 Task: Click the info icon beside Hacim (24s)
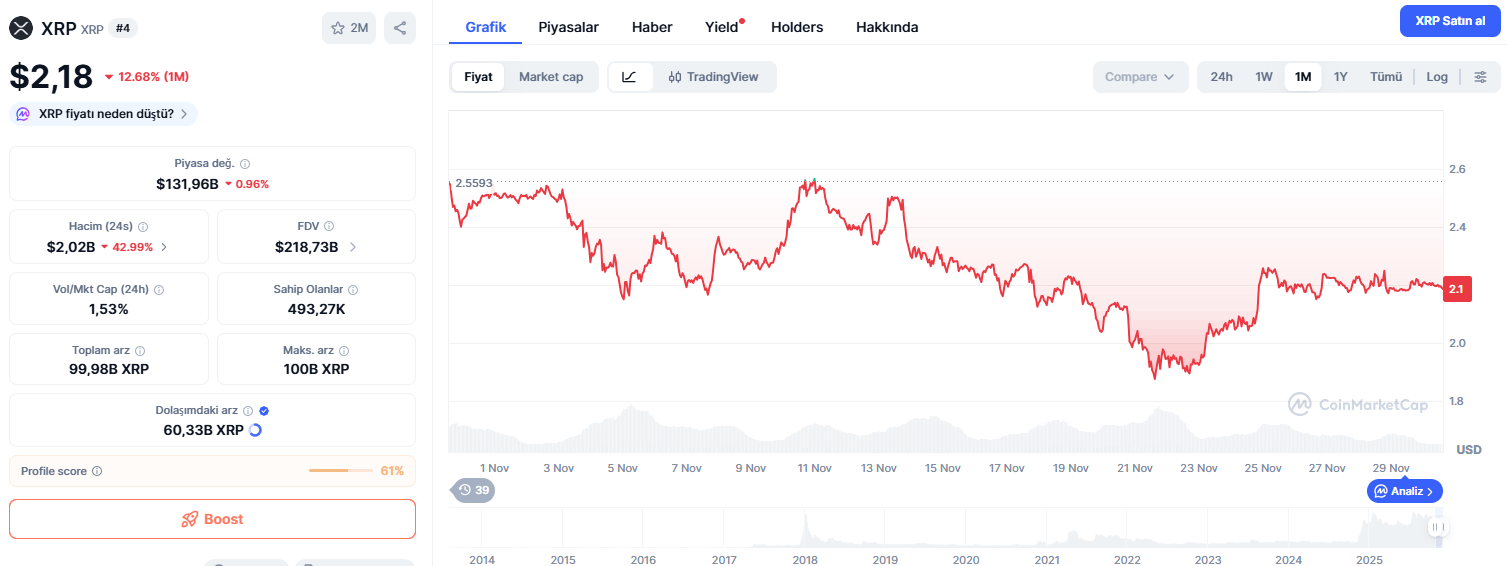143,227
